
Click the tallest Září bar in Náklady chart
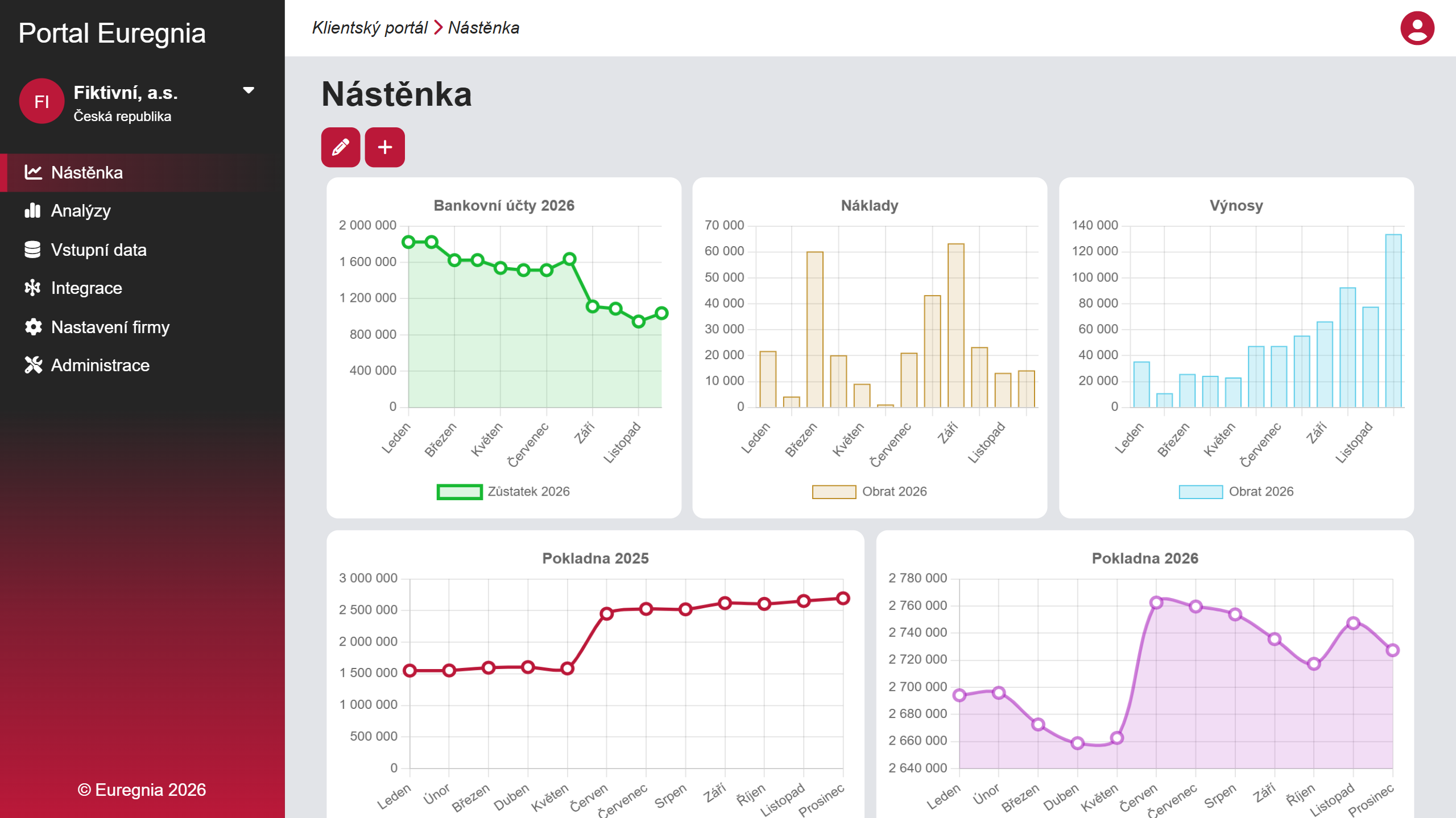(x=956, y=325)
